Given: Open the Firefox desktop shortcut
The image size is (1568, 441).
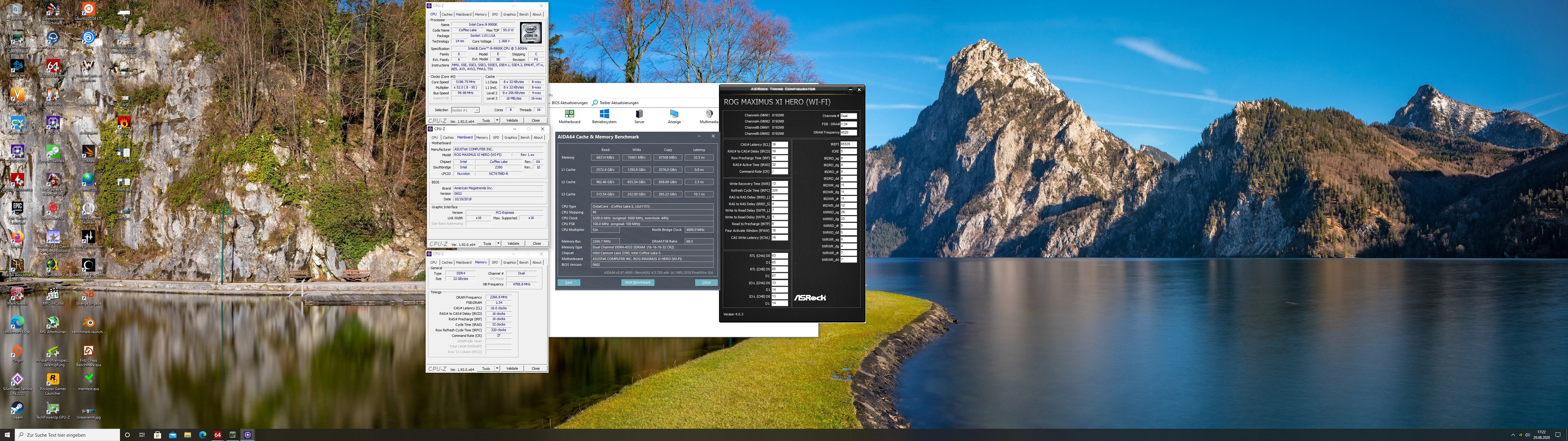Looking at the screenshot, I should (x=17, y=239).
